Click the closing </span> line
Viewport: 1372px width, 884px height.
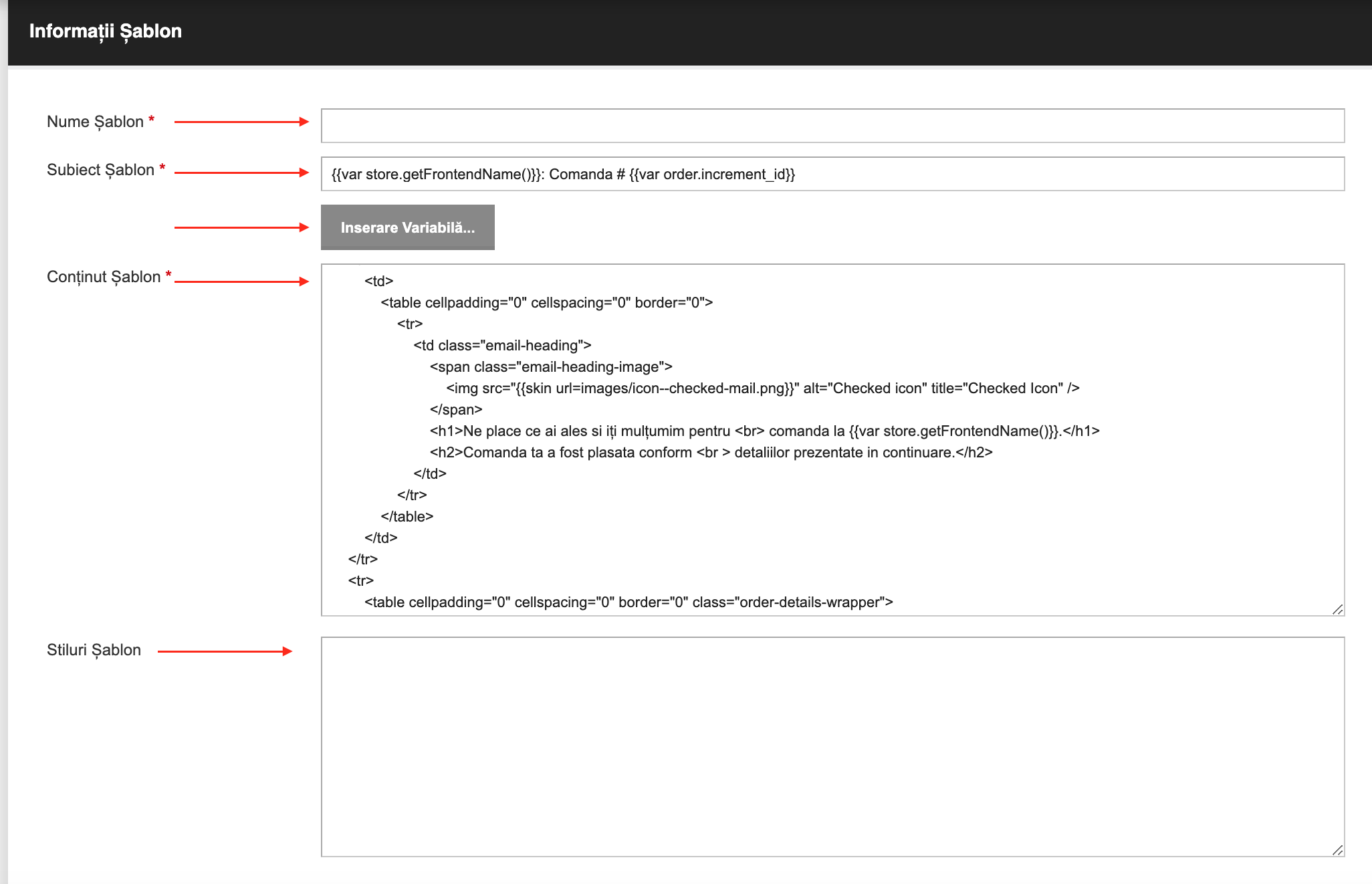456,409
